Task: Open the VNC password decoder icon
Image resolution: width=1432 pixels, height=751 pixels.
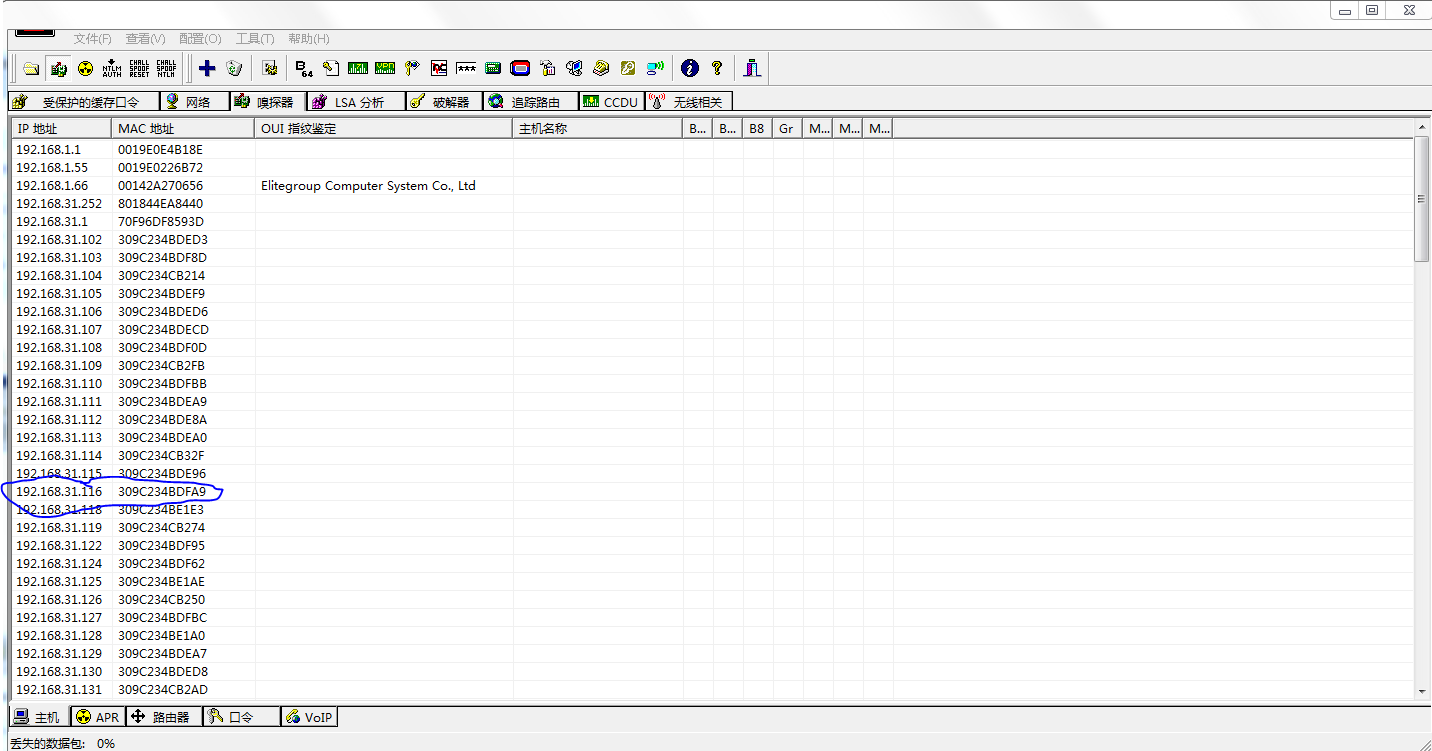Action: (x=439, y=68)
